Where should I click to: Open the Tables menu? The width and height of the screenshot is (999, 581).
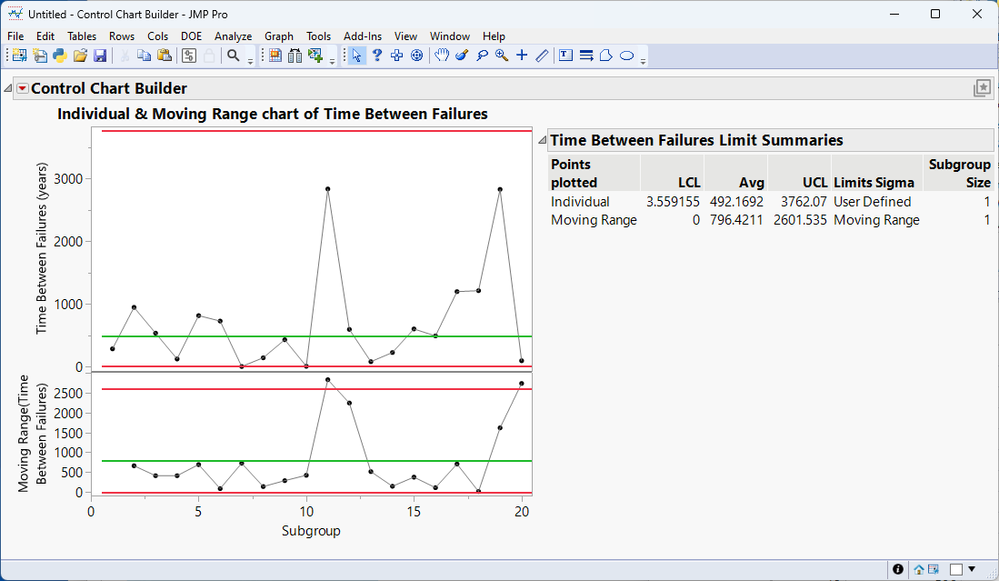[x=82, y=36]
